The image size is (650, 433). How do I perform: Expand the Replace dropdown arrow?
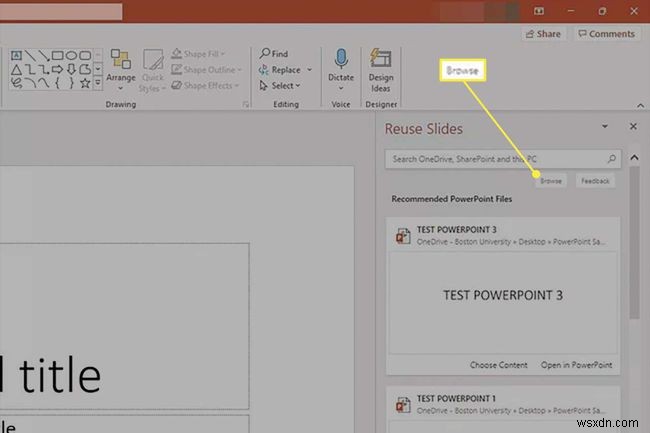pyautogui.click(x=309, y=70)
